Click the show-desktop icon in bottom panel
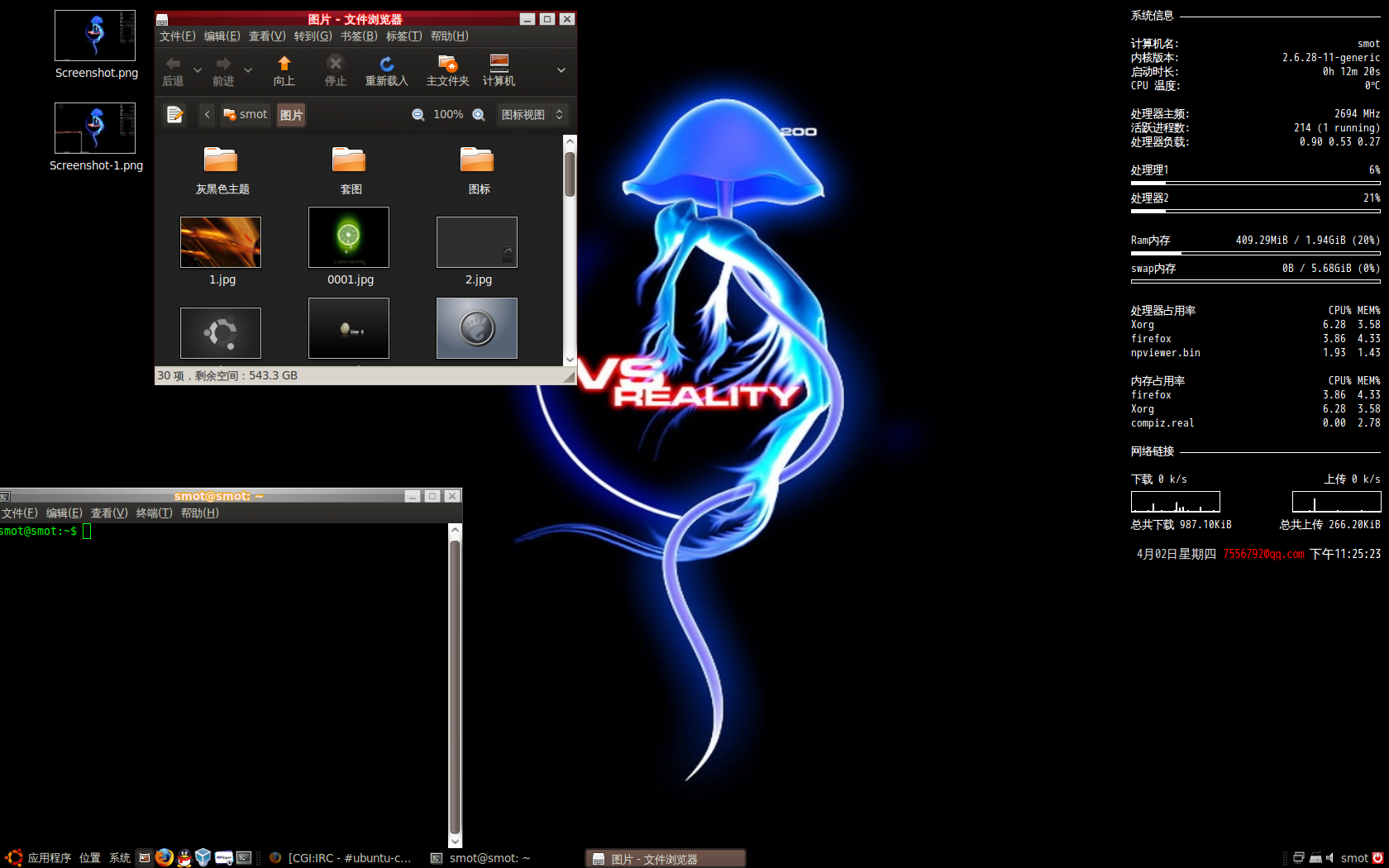This screenshot has width=1389, height=868. [145, 857]
